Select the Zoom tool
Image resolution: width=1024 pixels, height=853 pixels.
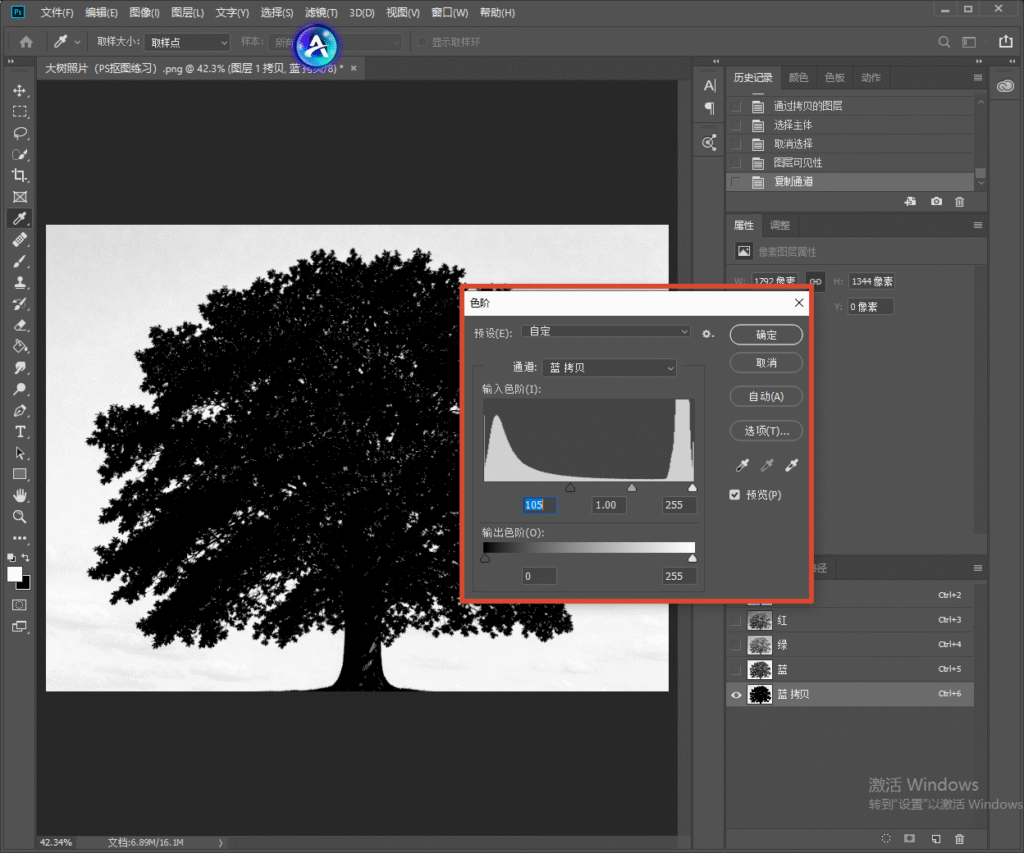pyautogui.click(x=20, y=517)
